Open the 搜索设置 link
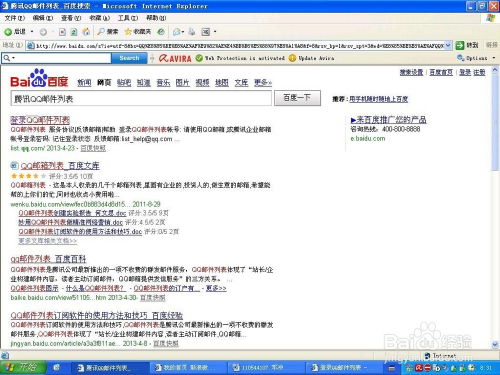Screen dimensions: 500x375 [x=411, y=72]
